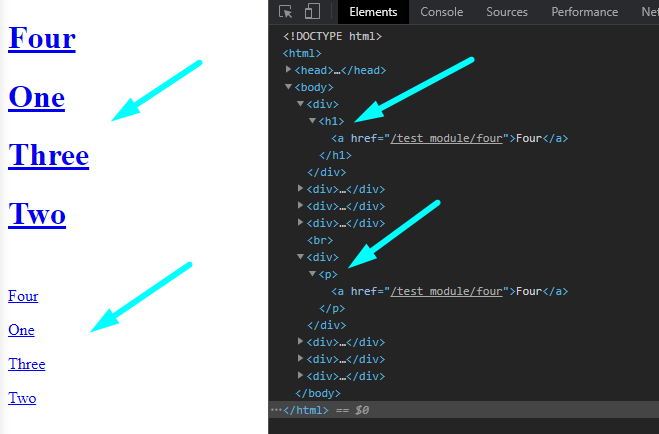Expand the collapsed head node

click(289, 70)
